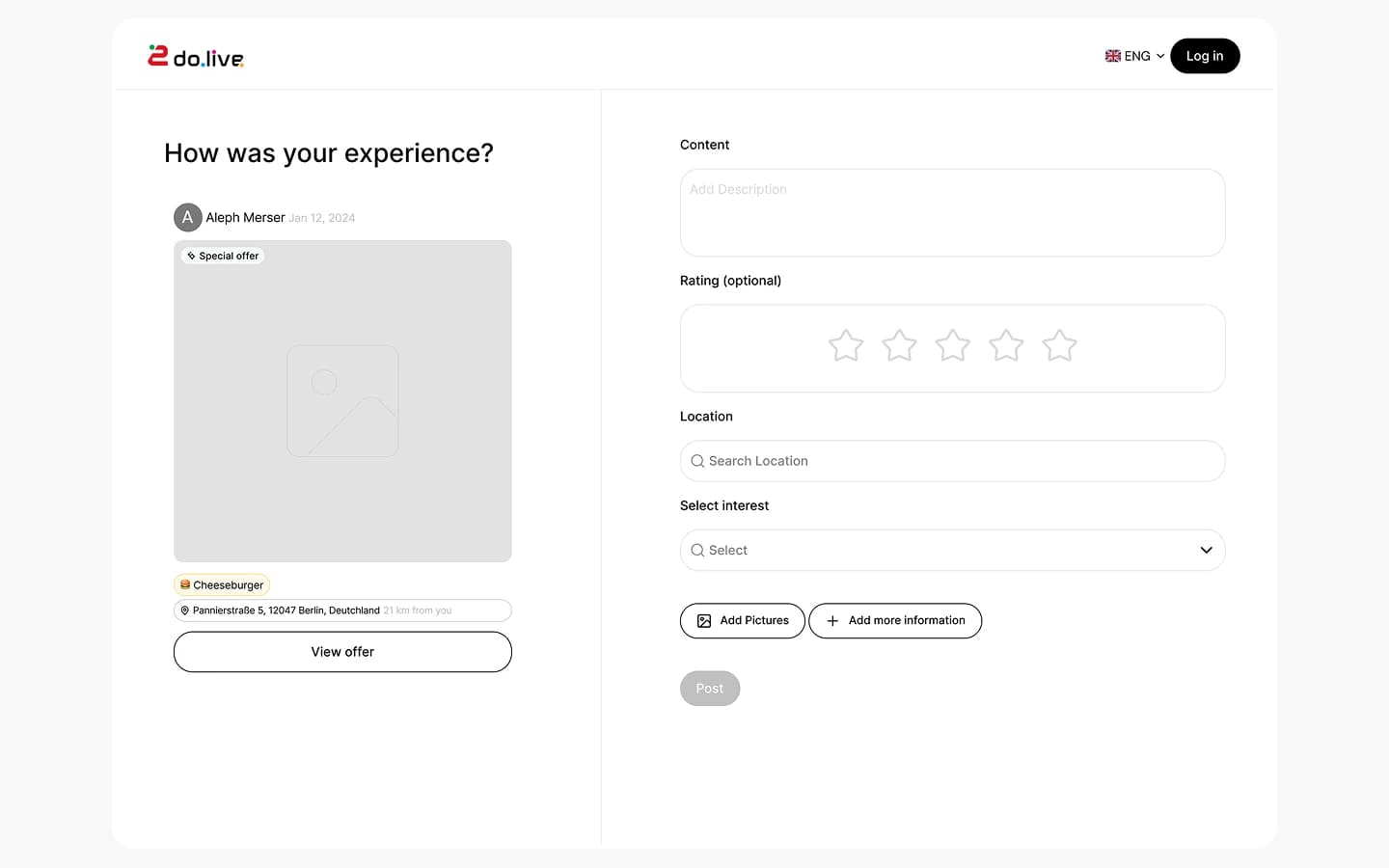Click the Cheeseburger interest tag
Image resolution: width=1389 pixels, height=868 pixels.
(x=222, y=584)
